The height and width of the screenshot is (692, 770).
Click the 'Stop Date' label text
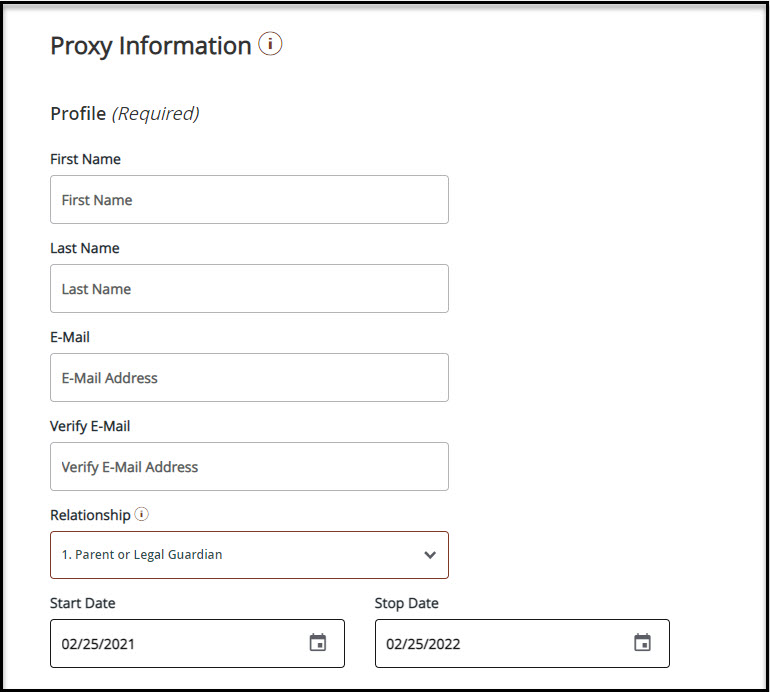(x=406, y=603)
